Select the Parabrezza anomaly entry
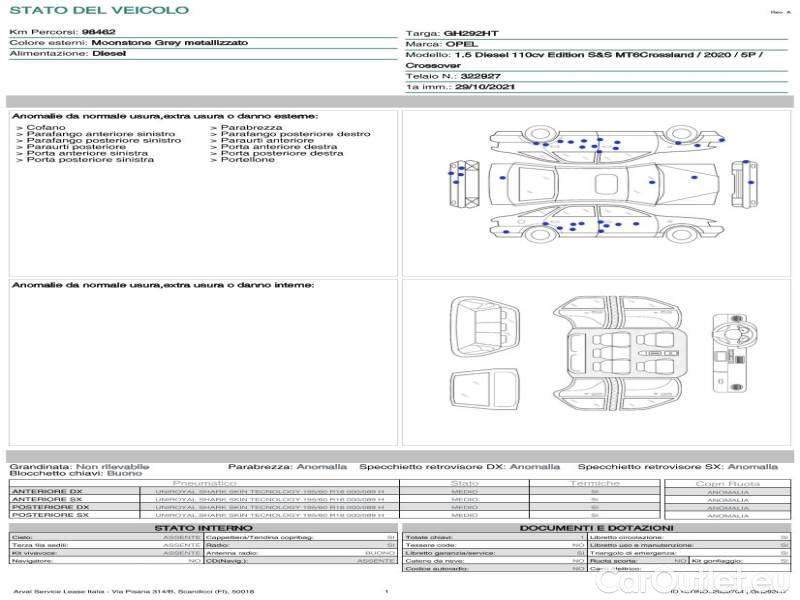 251,128
